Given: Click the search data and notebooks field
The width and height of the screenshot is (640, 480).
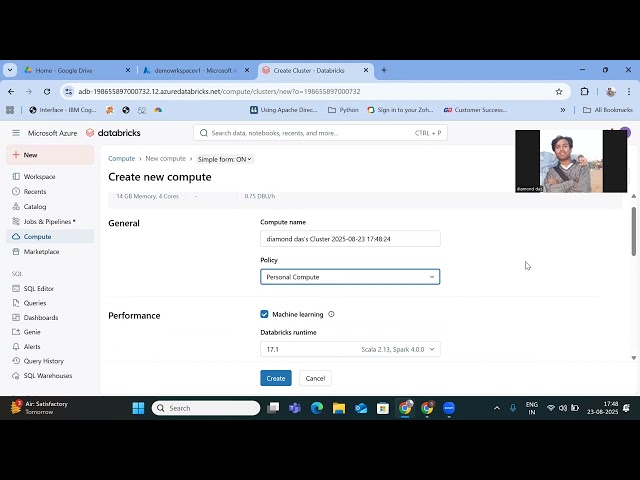Looking at the screenshot, I should (320, 133).
